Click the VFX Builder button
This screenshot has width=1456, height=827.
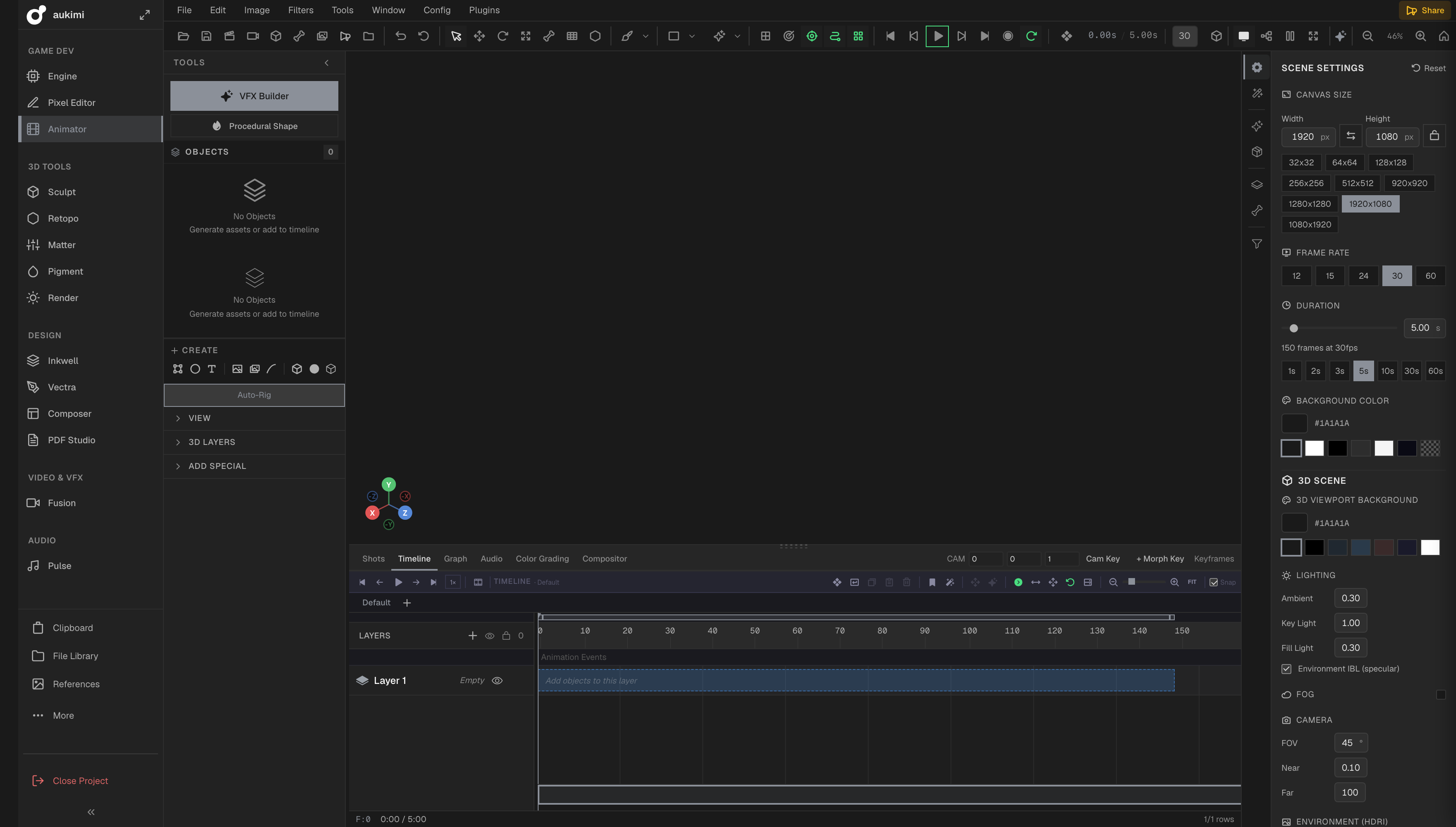(x=254, y=96)
